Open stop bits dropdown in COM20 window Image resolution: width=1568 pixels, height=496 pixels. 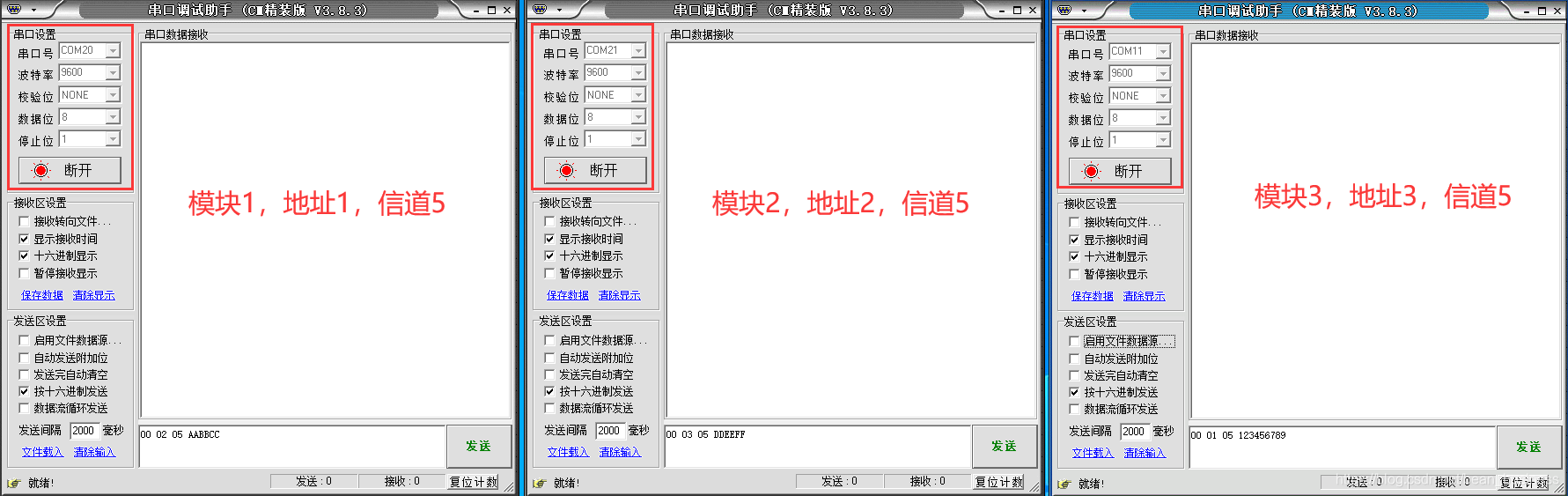pyautogui.click(x=113, y=138)
